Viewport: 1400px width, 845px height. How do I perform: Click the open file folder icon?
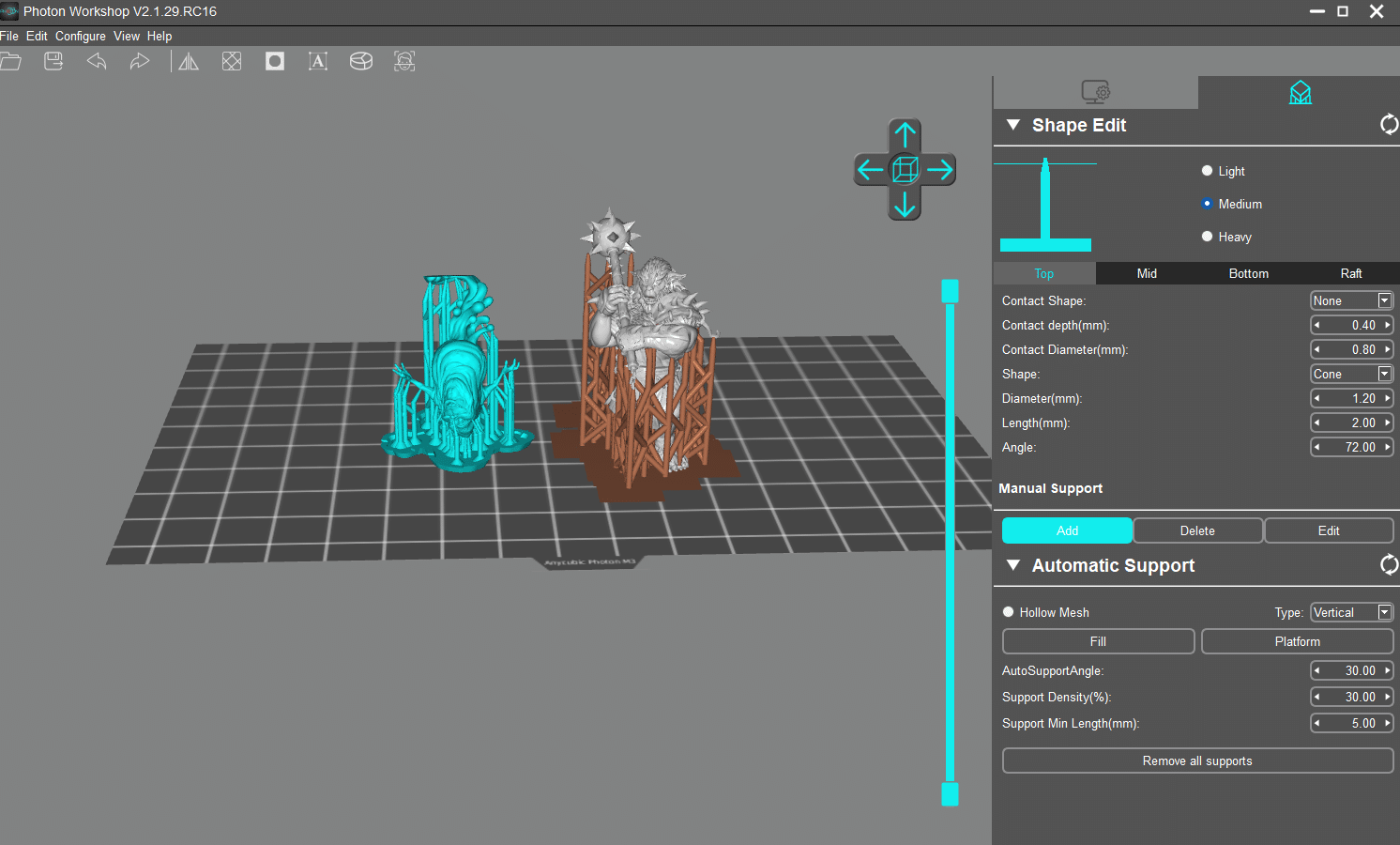tap(10, 62)
